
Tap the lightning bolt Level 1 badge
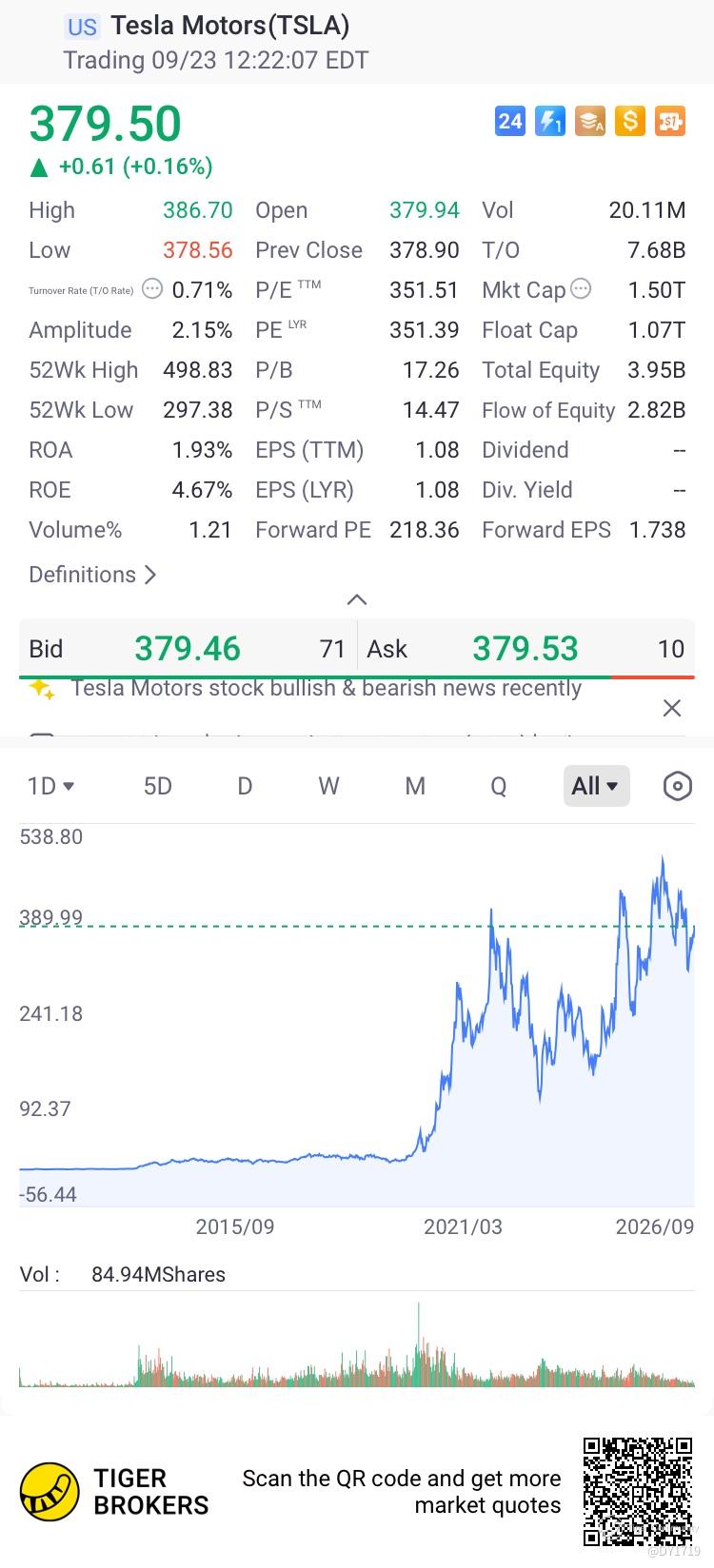pos(550,121)
